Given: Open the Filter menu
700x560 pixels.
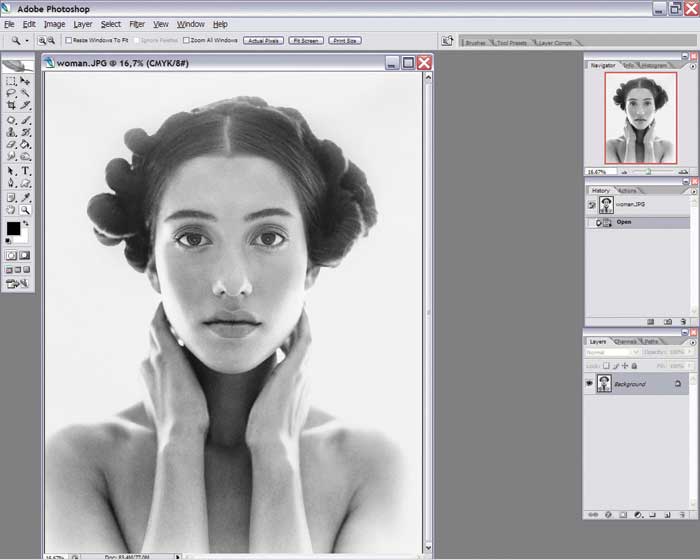Looking at the screenshot, I should coord(137,24).
